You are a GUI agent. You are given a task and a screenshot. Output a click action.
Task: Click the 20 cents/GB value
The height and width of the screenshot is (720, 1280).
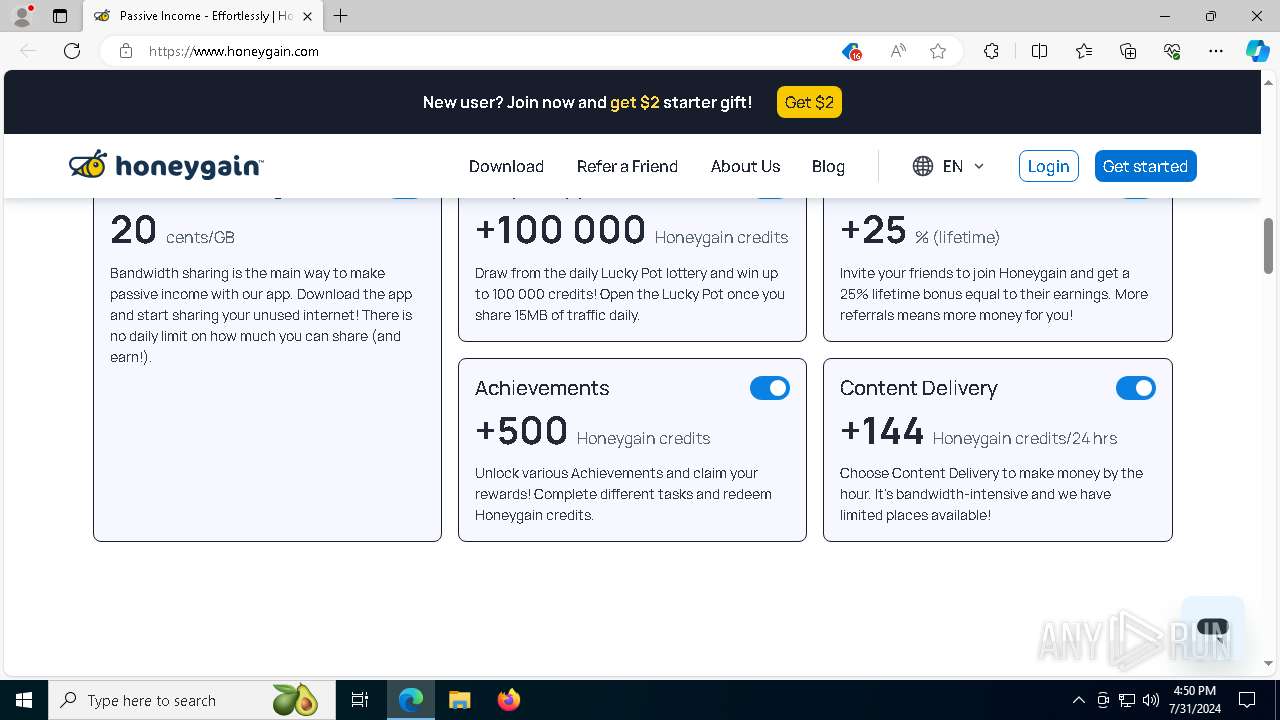pyautogui.click(x=172, y=231)
